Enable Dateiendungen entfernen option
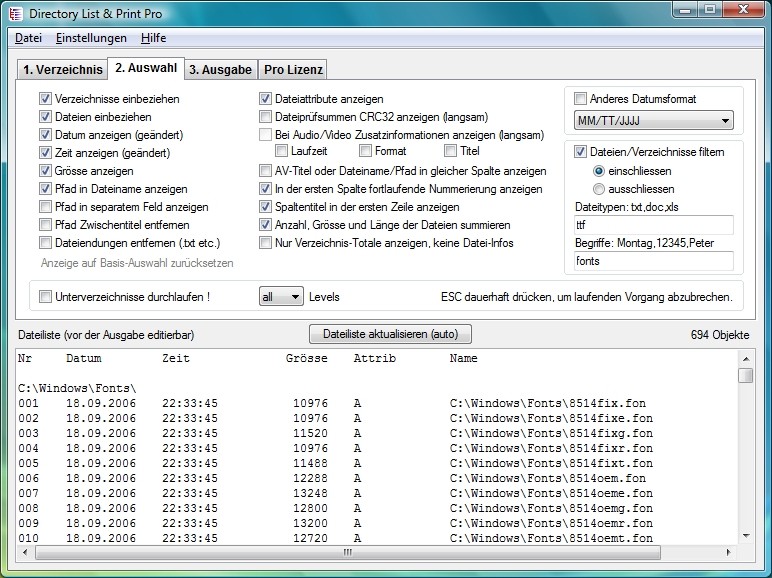772x578 pixels. tap(45, 243)
